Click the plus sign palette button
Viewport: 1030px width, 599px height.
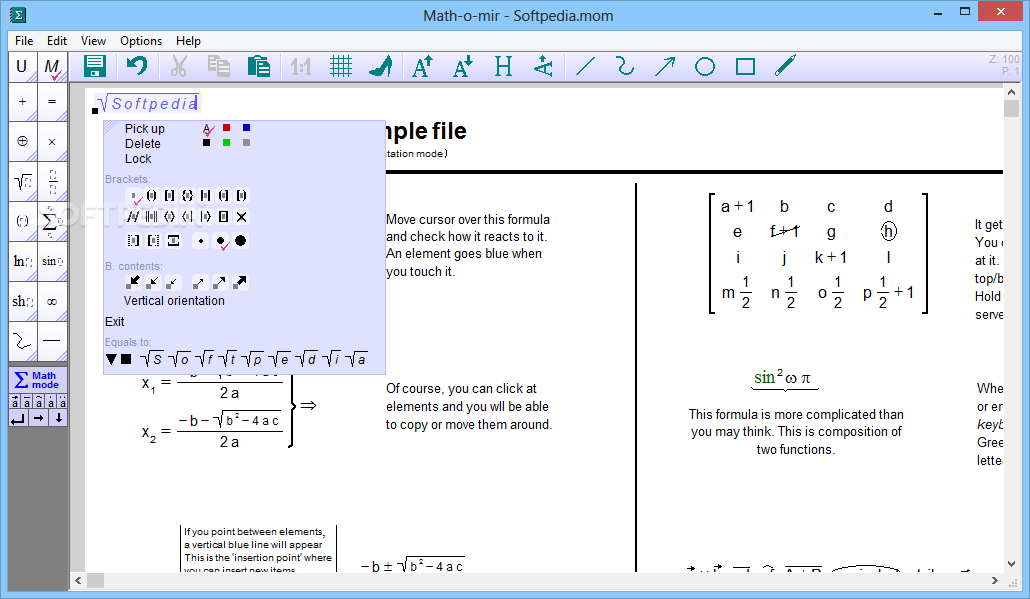click(23, 102)
